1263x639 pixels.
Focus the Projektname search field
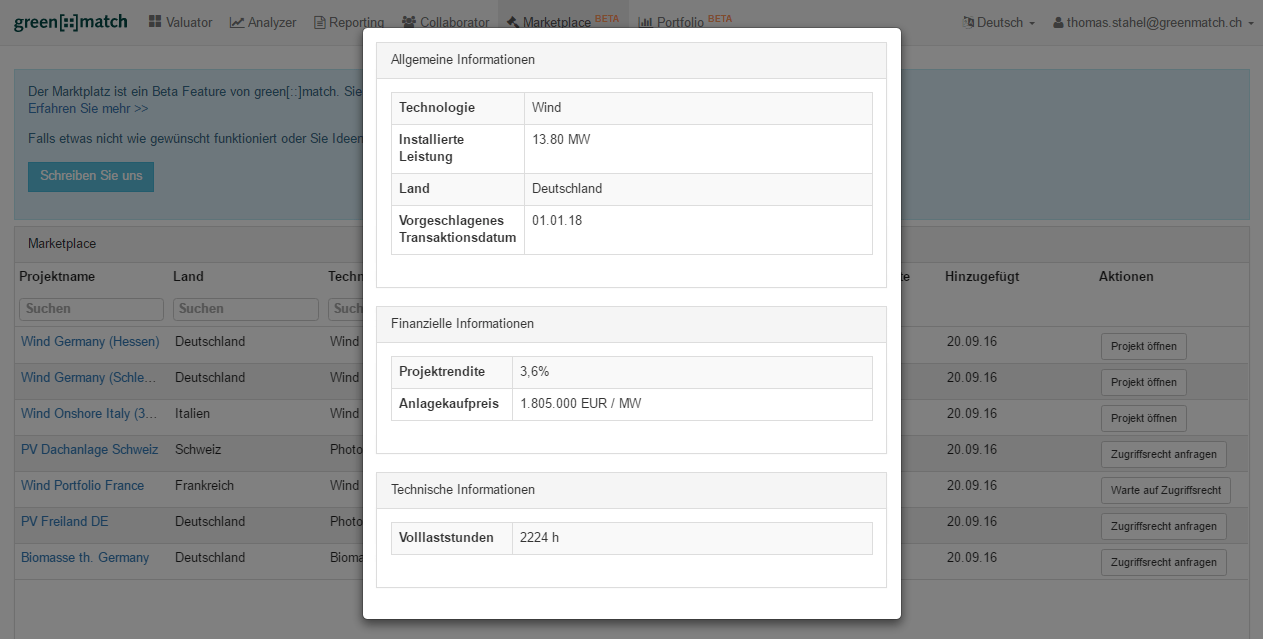click(91, 309)
